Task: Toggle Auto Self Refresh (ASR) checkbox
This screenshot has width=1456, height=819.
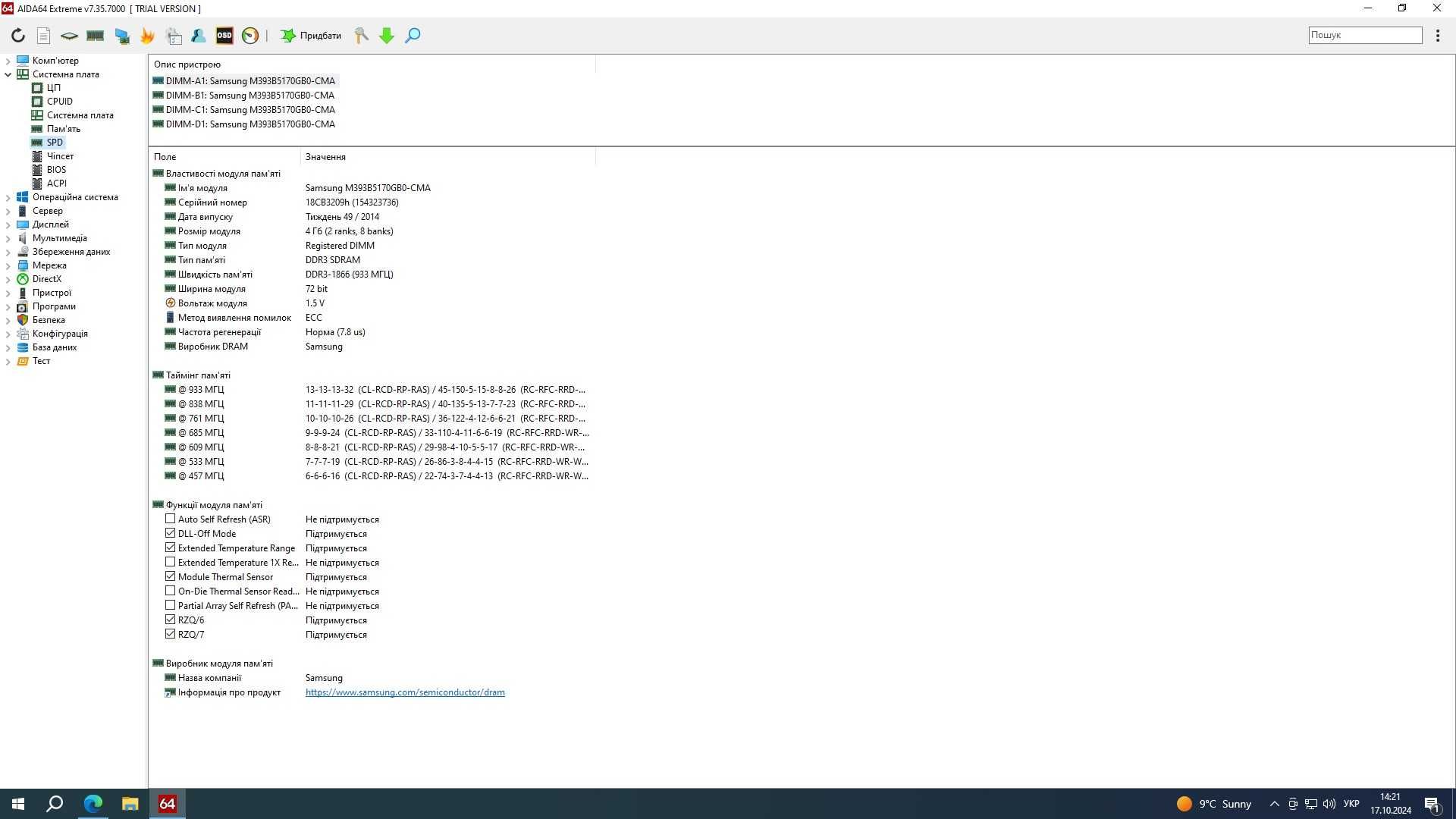Action: tap(170, 519)
